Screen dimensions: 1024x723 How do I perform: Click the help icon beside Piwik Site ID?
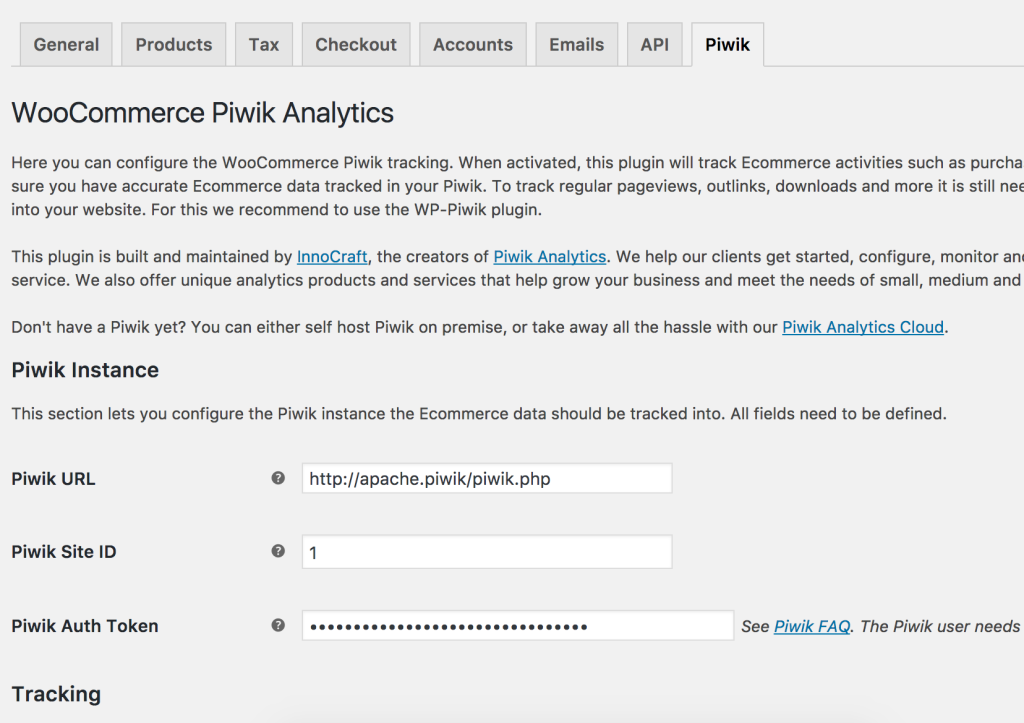(x=278, y=551)
